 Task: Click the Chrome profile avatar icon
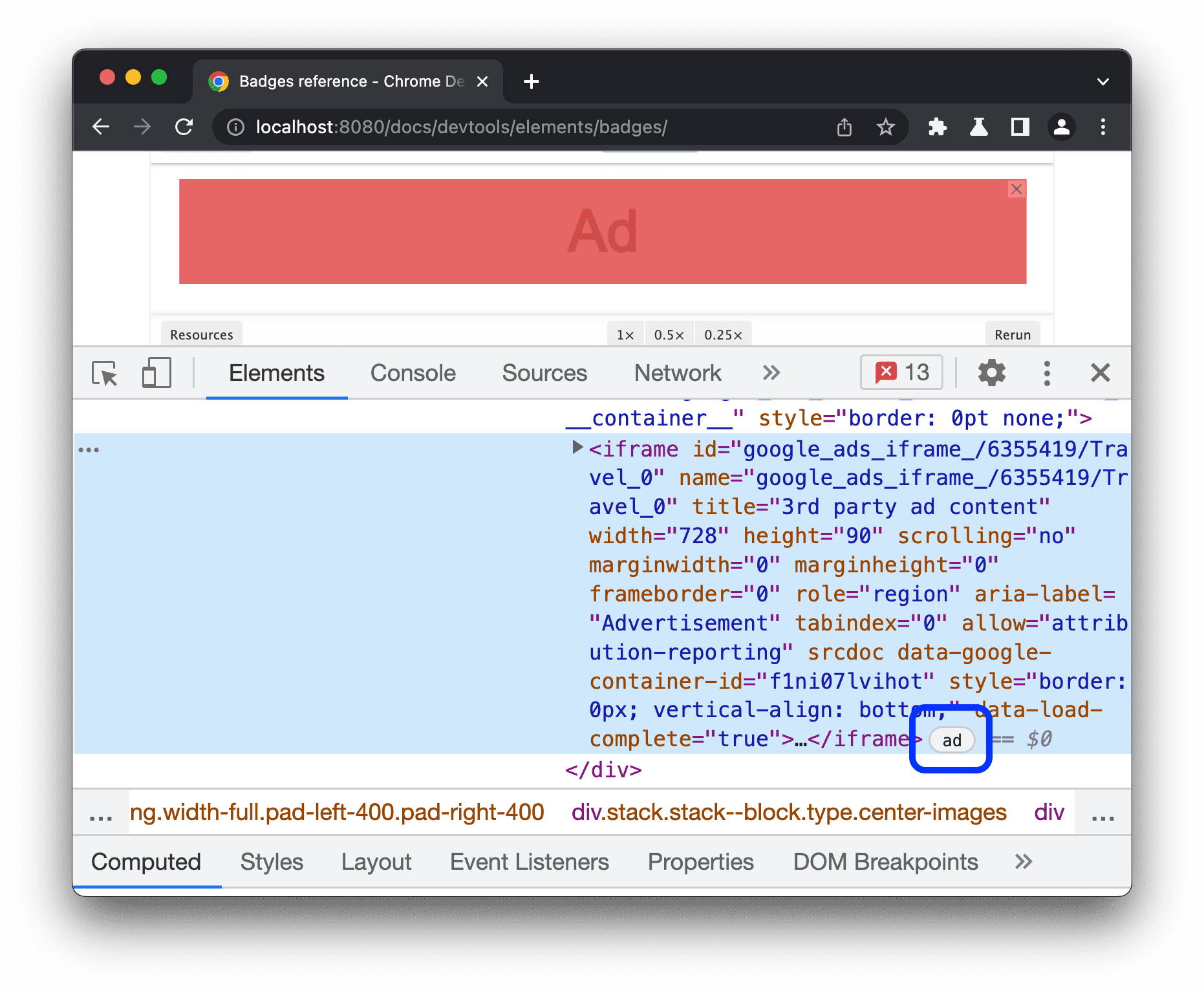[x=1062, y=127]
